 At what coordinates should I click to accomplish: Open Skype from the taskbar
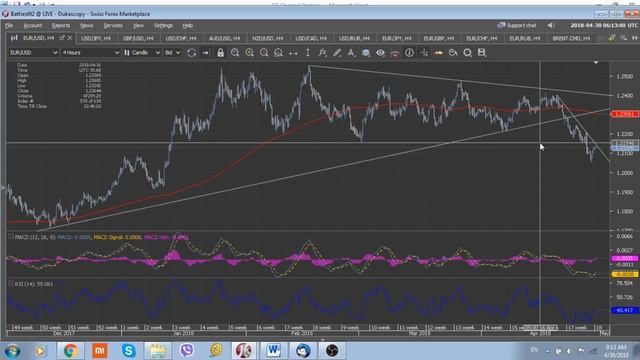coord(129,351)
